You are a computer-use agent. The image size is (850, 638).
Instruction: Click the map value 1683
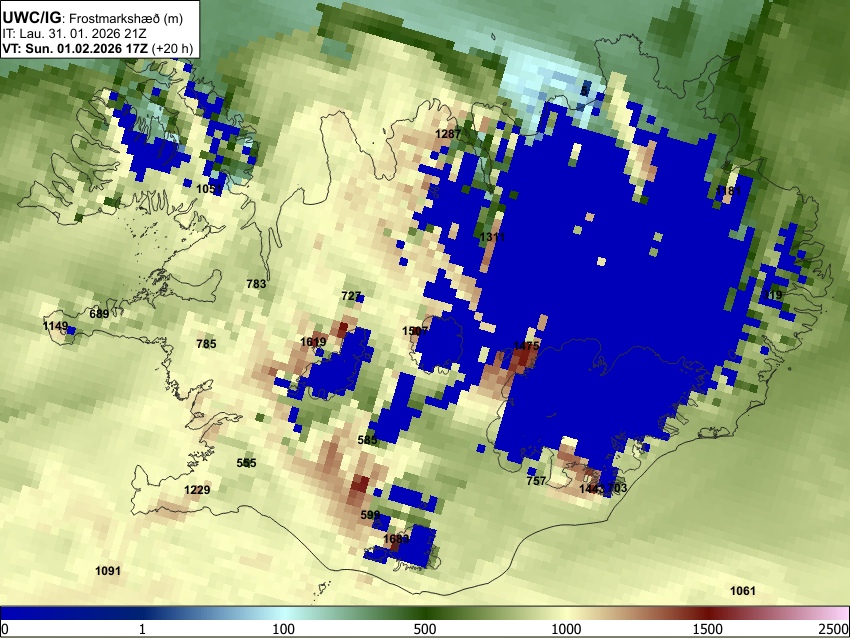(396, 539)
